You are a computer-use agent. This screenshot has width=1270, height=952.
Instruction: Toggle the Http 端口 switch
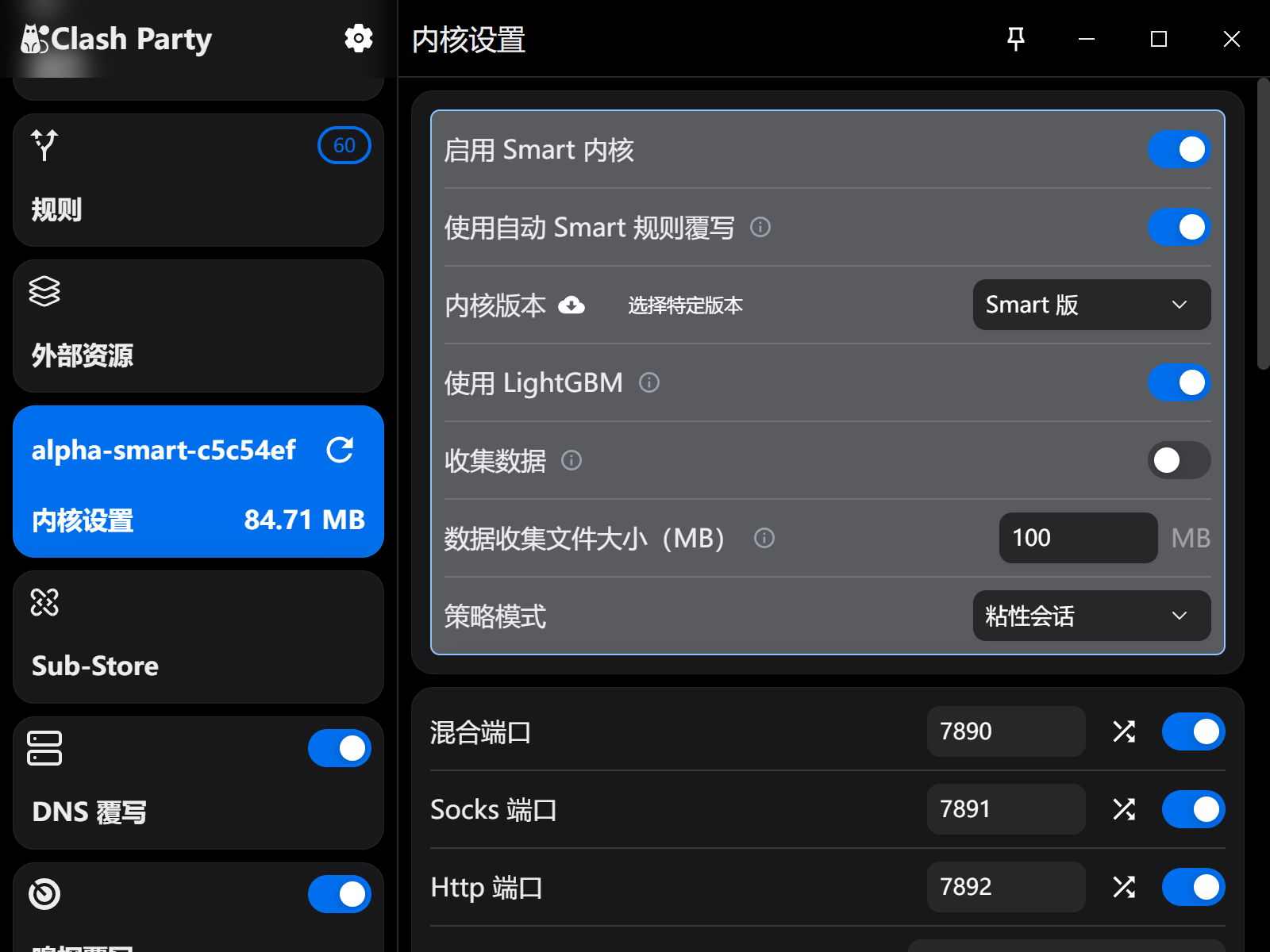point(1193,887)
